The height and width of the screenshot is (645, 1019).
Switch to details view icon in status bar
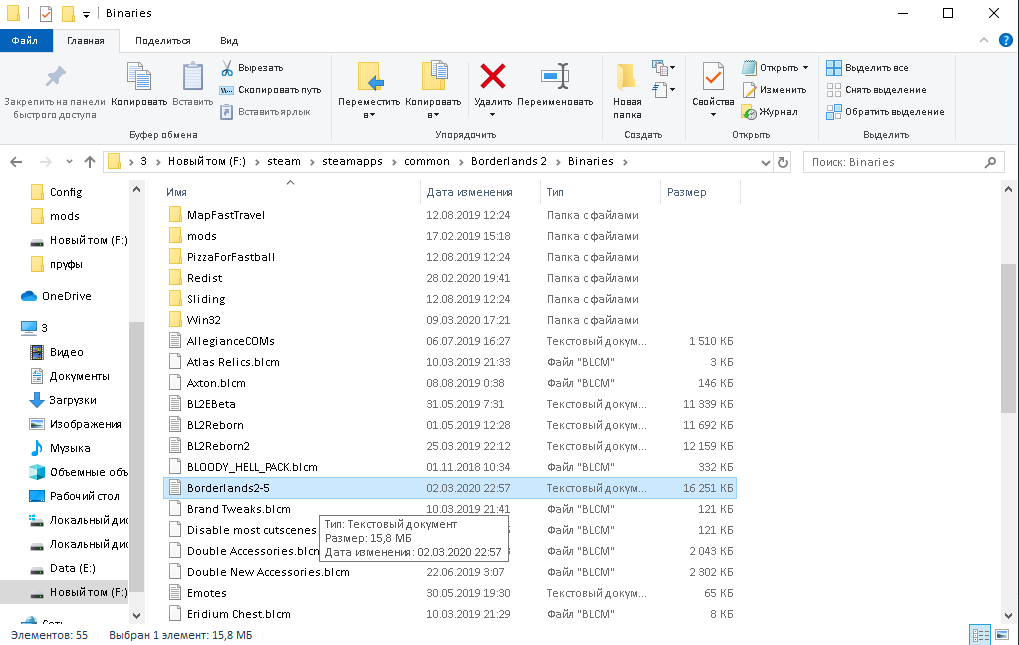tap(980, 635)
